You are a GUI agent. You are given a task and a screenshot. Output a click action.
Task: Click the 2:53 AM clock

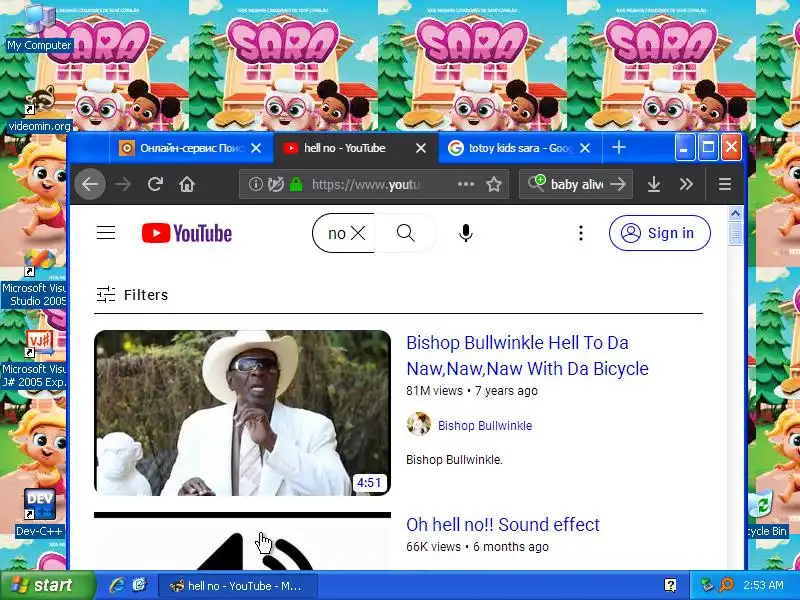tap(763, 585)
